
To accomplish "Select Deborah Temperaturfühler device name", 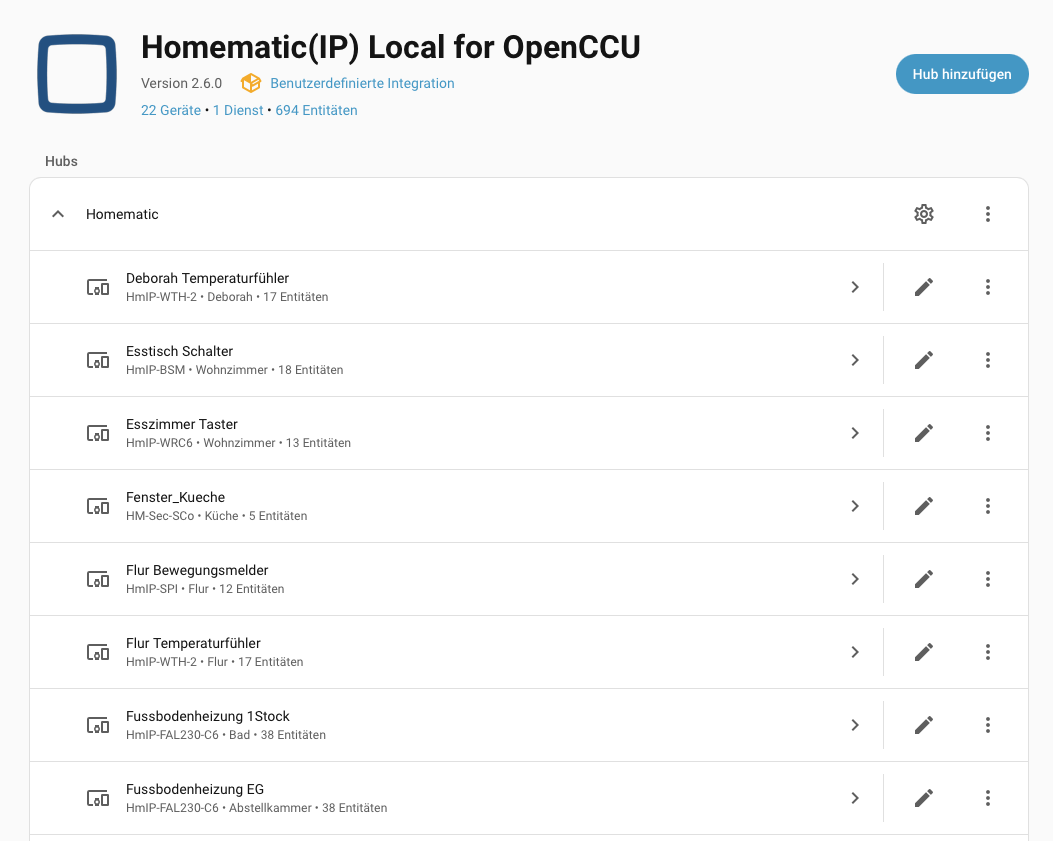I will point(208,278).
